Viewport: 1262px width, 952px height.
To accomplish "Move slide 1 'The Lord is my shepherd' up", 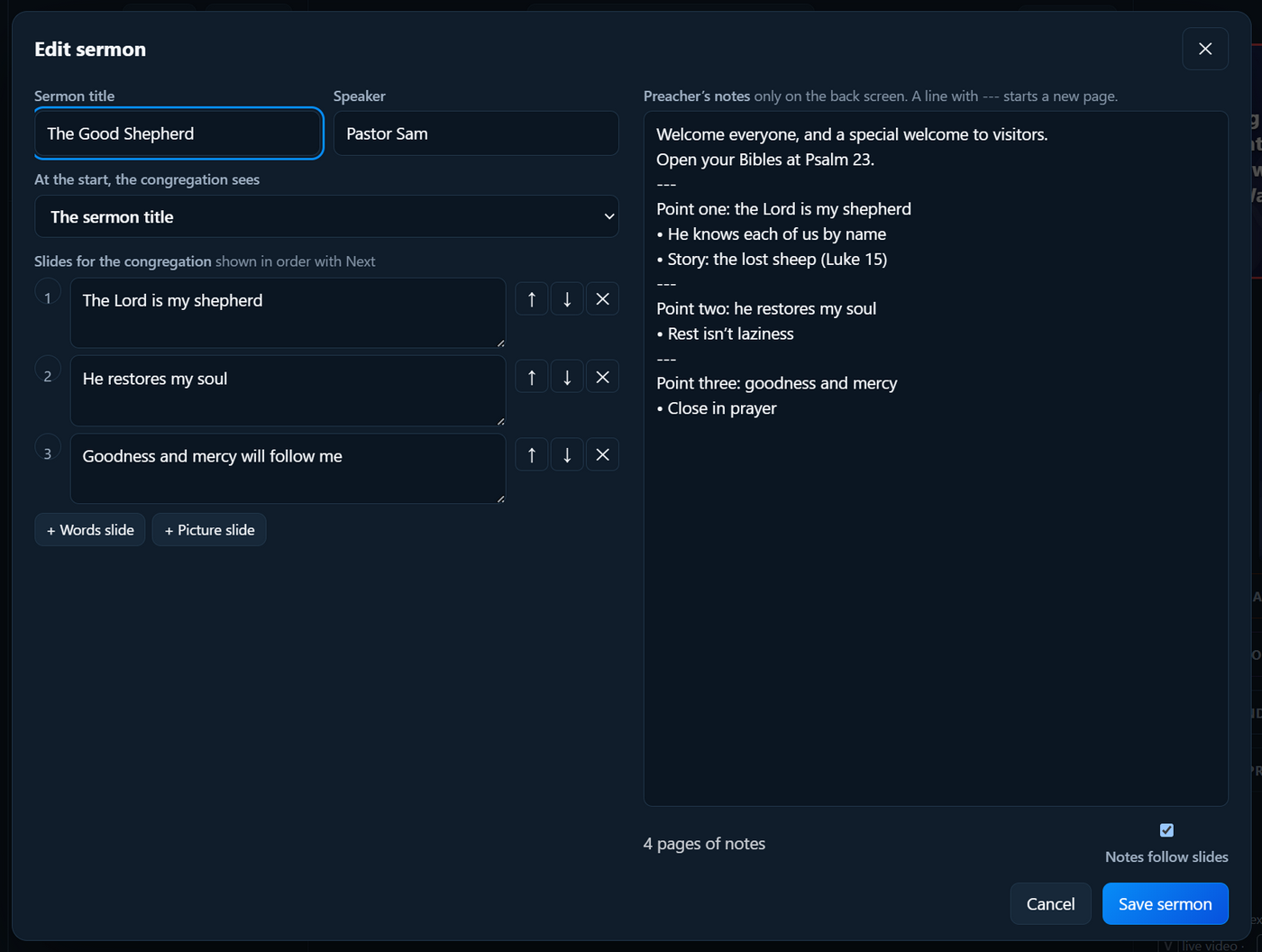I will (532, 298).
